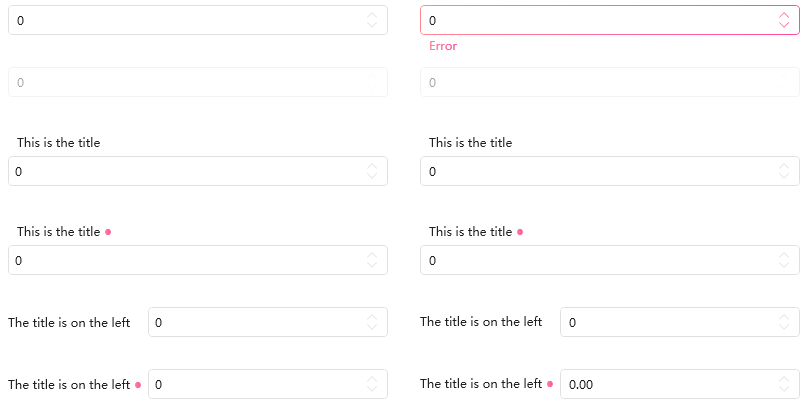
Task: Click the pink Error message text
Action: click(x=443, y=46)
